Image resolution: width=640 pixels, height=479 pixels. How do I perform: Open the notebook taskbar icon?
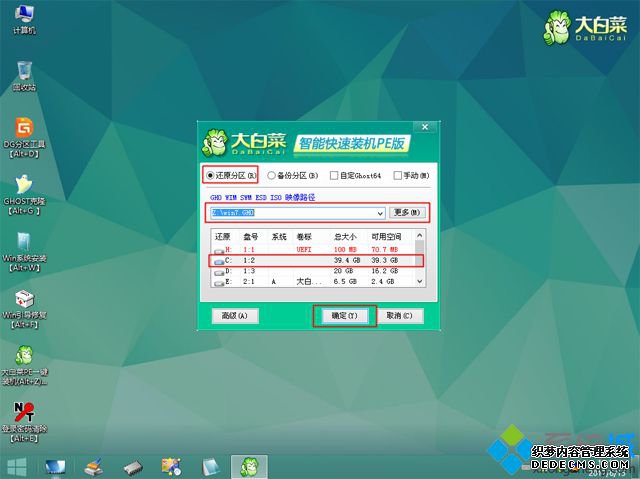click(x=211, y=467)
